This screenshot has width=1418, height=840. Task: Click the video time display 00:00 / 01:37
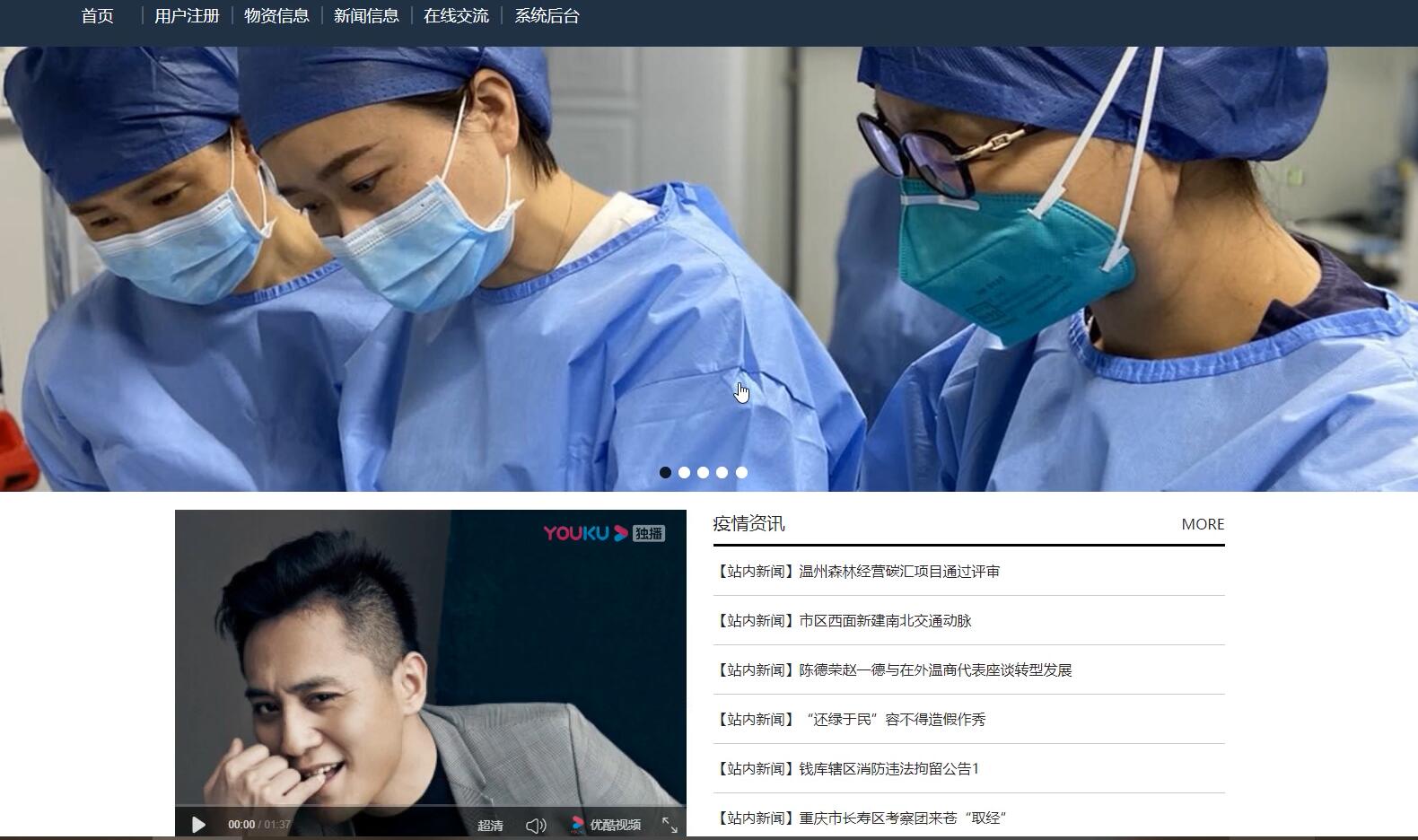pyautogui.click(x=259, y=825)
